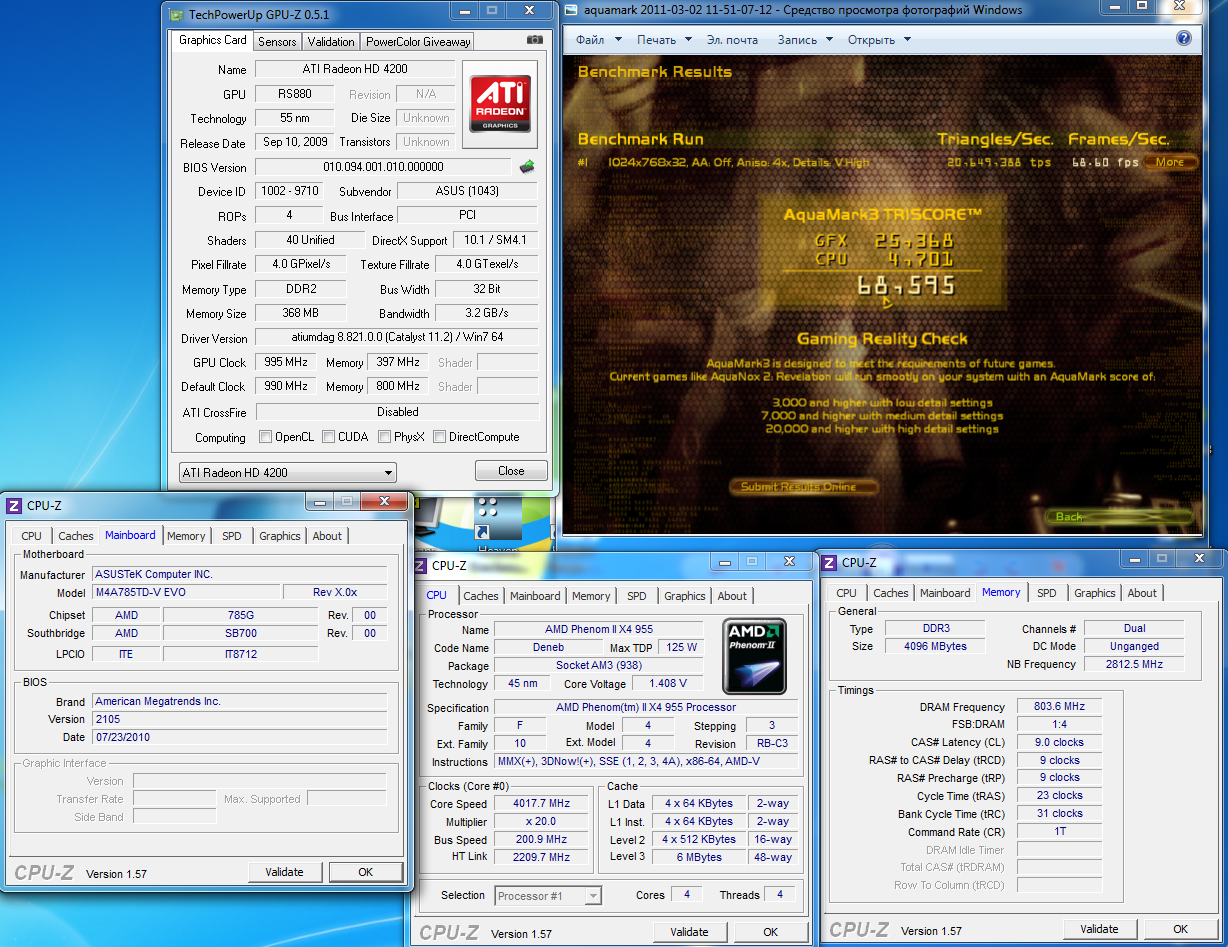Open SPD tab in CPU-Z Mainboard window
The width and height of the screenshot is (1228, 947).
pyautogui.click(x=232, y=536)
